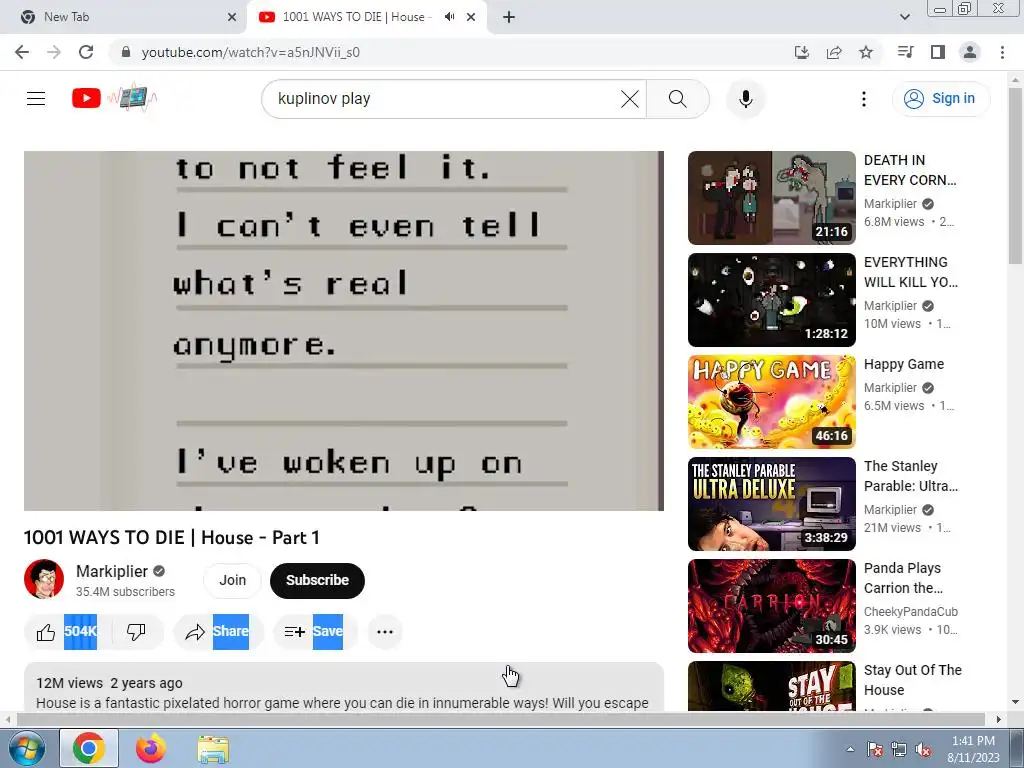This screenshot has height=768, width=1024.
Task: Click the browser forward arrow
Action: point(54,52)
